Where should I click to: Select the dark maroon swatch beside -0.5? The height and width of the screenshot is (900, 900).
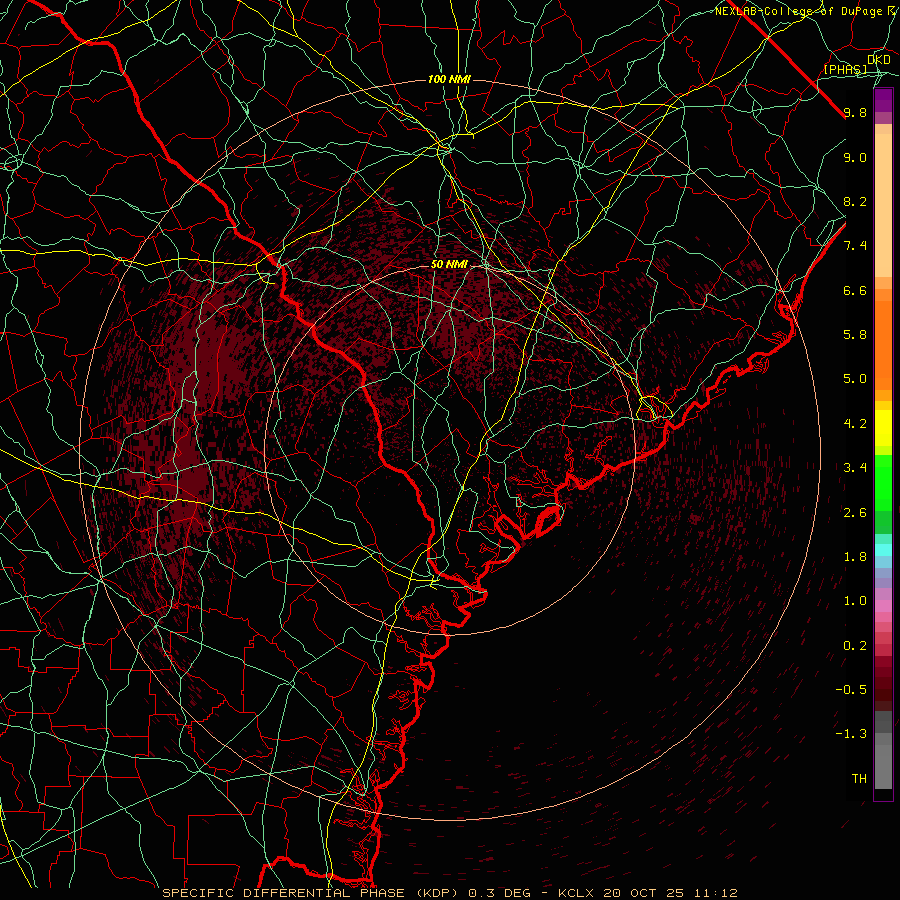click(x=883, y=695)
